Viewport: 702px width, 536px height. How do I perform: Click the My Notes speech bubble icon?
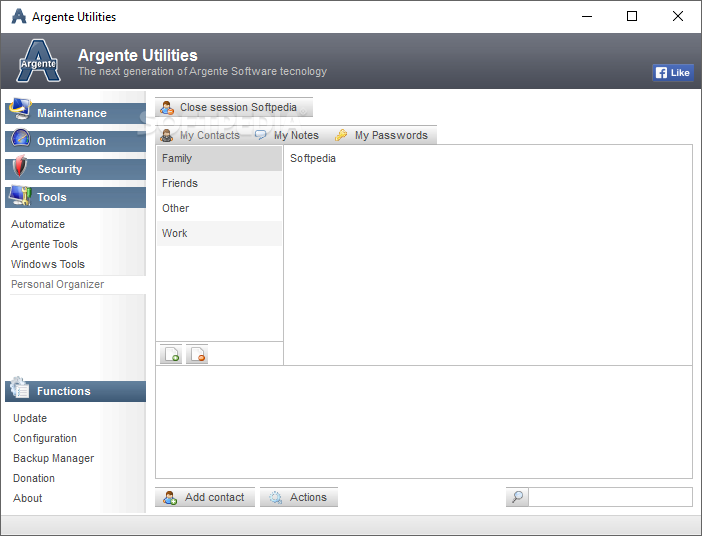pos(261,135)
